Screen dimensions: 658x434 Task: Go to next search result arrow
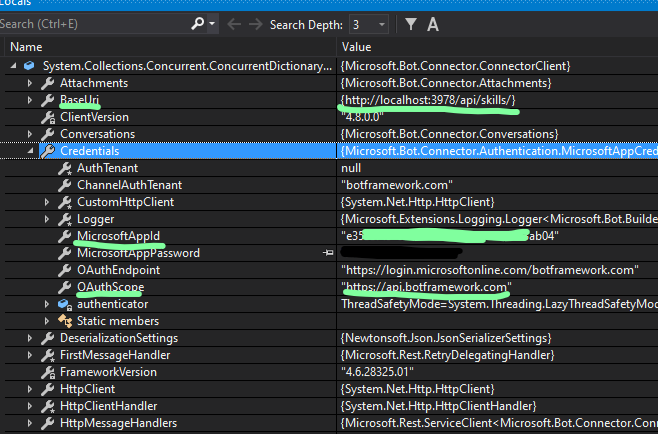[x=255, y=24]
